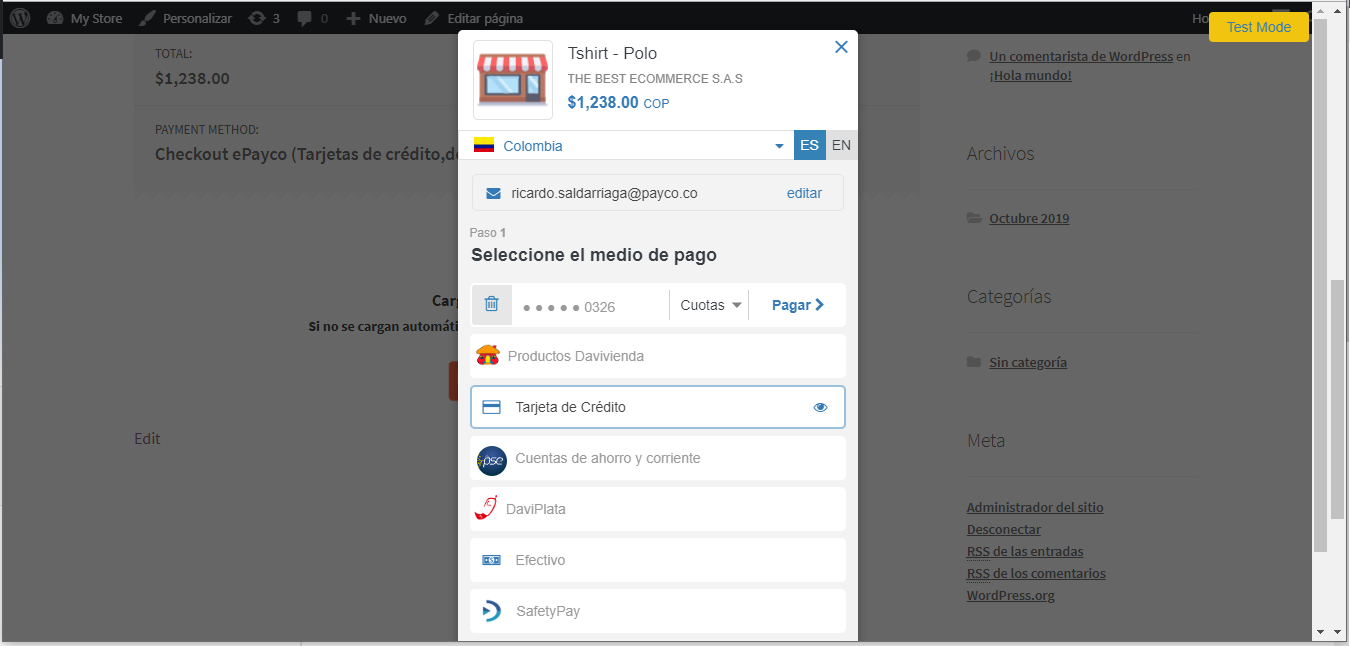The width and height of the screenshot is (1350, 646).
Task: Open the Sin categoría category link
Action: (x=1028, y=362)
